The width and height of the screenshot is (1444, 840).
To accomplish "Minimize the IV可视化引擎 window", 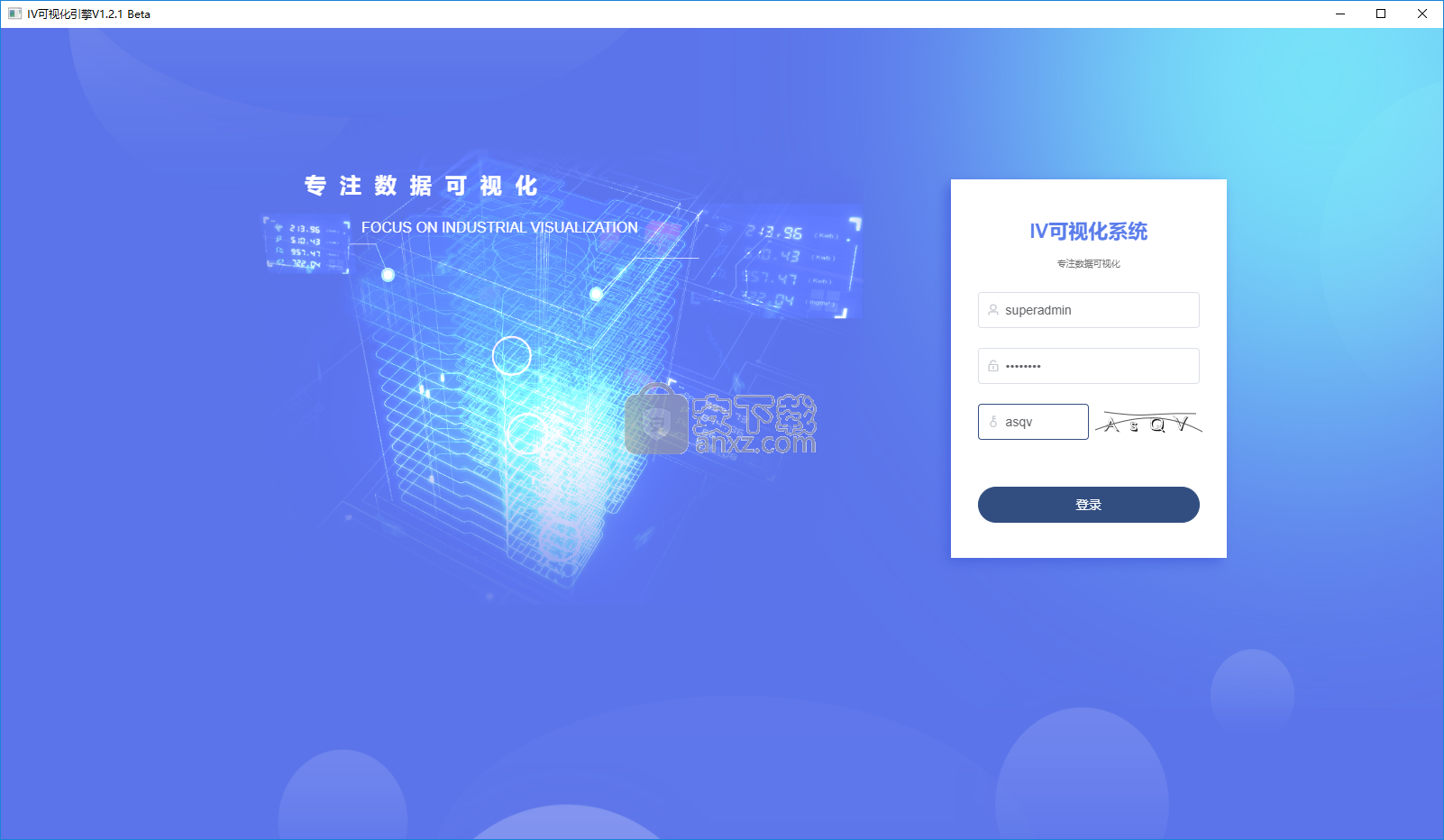I will 1340,14.
